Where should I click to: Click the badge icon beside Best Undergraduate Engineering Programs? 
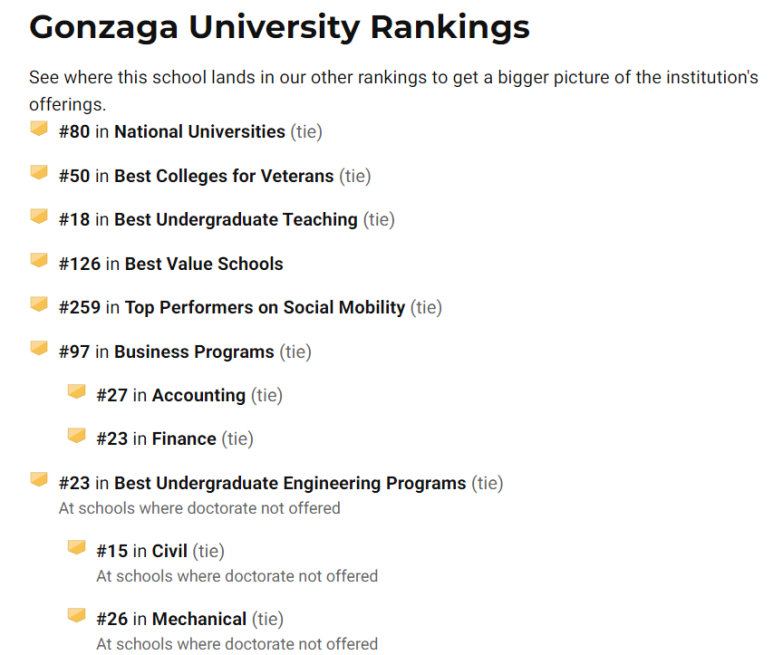tap(38, 480)
